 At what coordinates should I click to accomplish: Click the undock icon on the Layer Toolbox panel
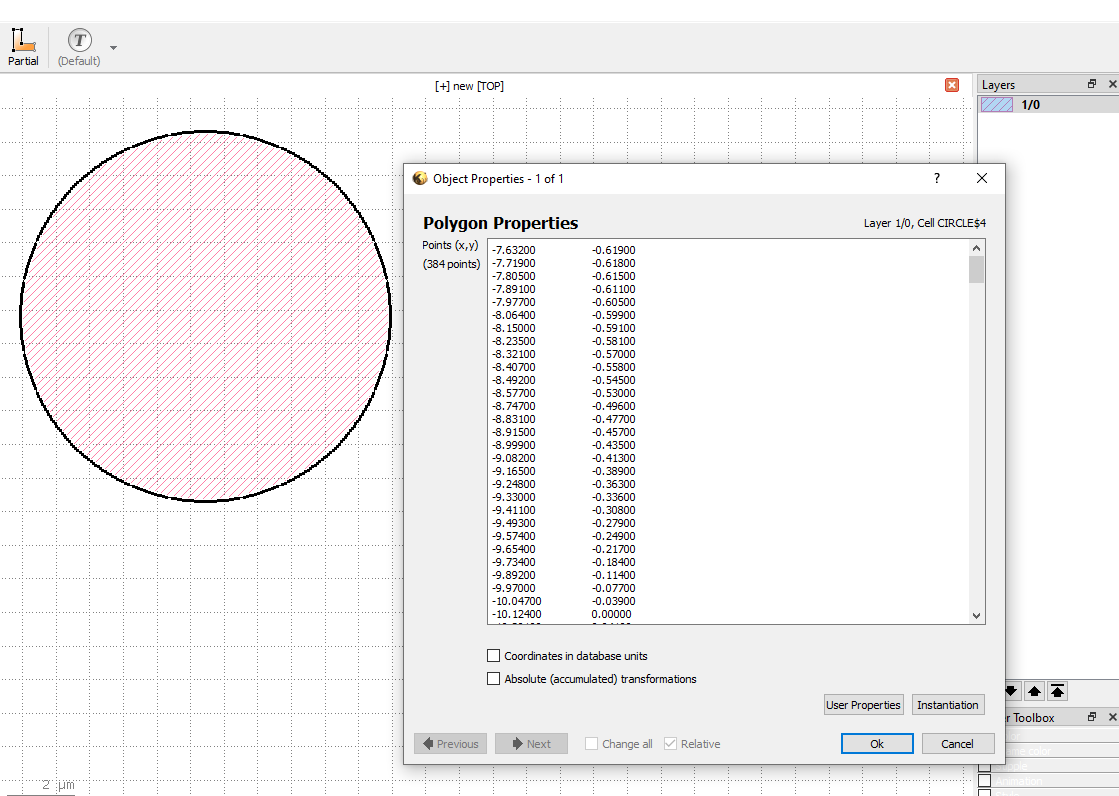point(1092,717)
